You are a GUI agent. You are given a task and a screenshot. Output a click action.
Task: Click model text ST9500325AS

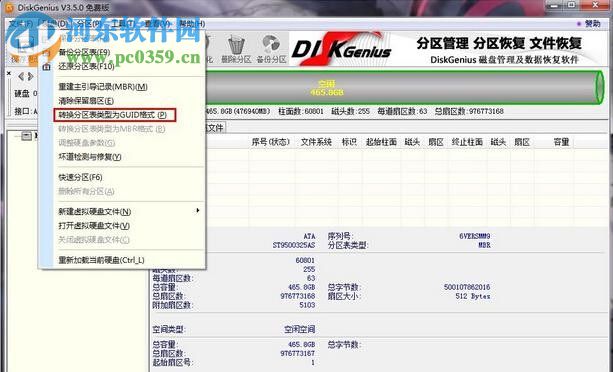point(294,245)
